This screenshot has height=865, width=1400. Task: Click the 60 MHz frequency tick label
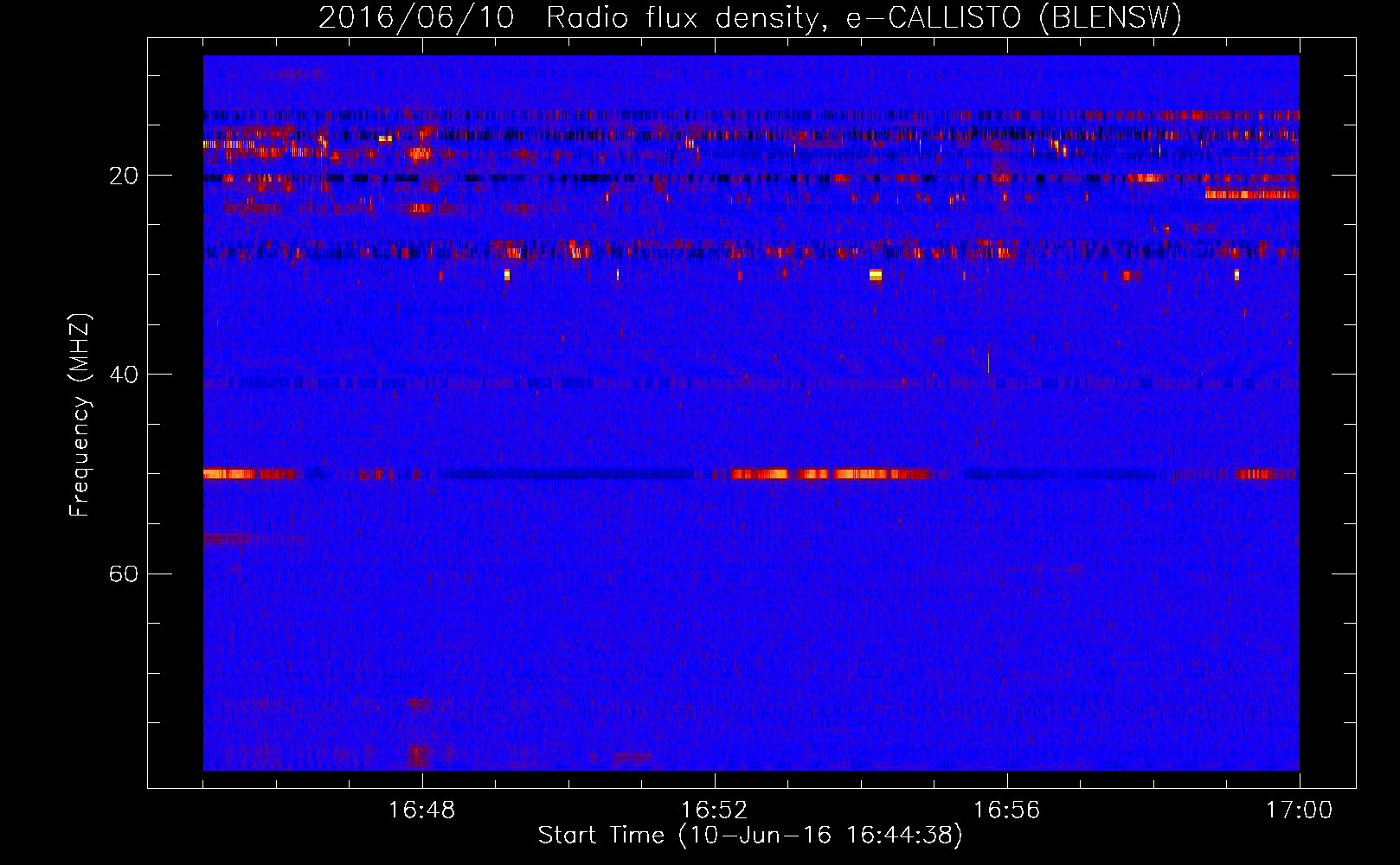(123, 573)
